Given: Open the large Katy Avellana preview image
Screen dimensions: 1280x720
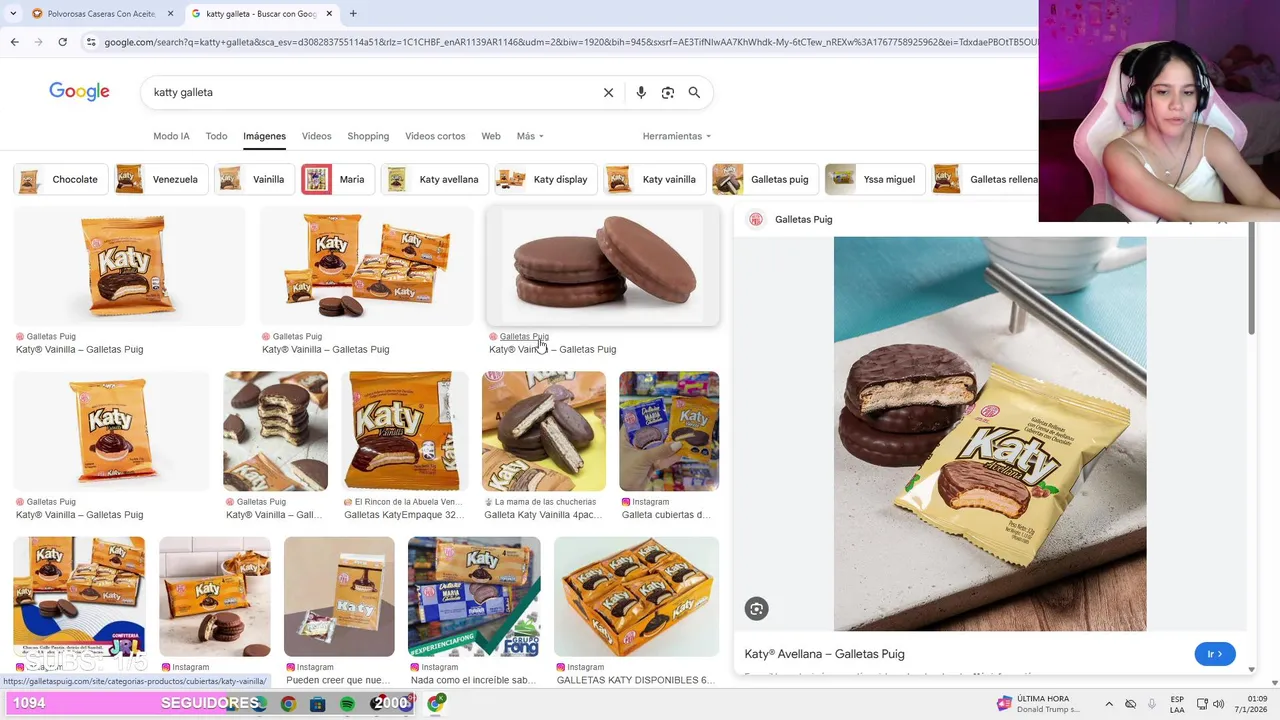Looking at the screenshot, I should tap(990, 434).
